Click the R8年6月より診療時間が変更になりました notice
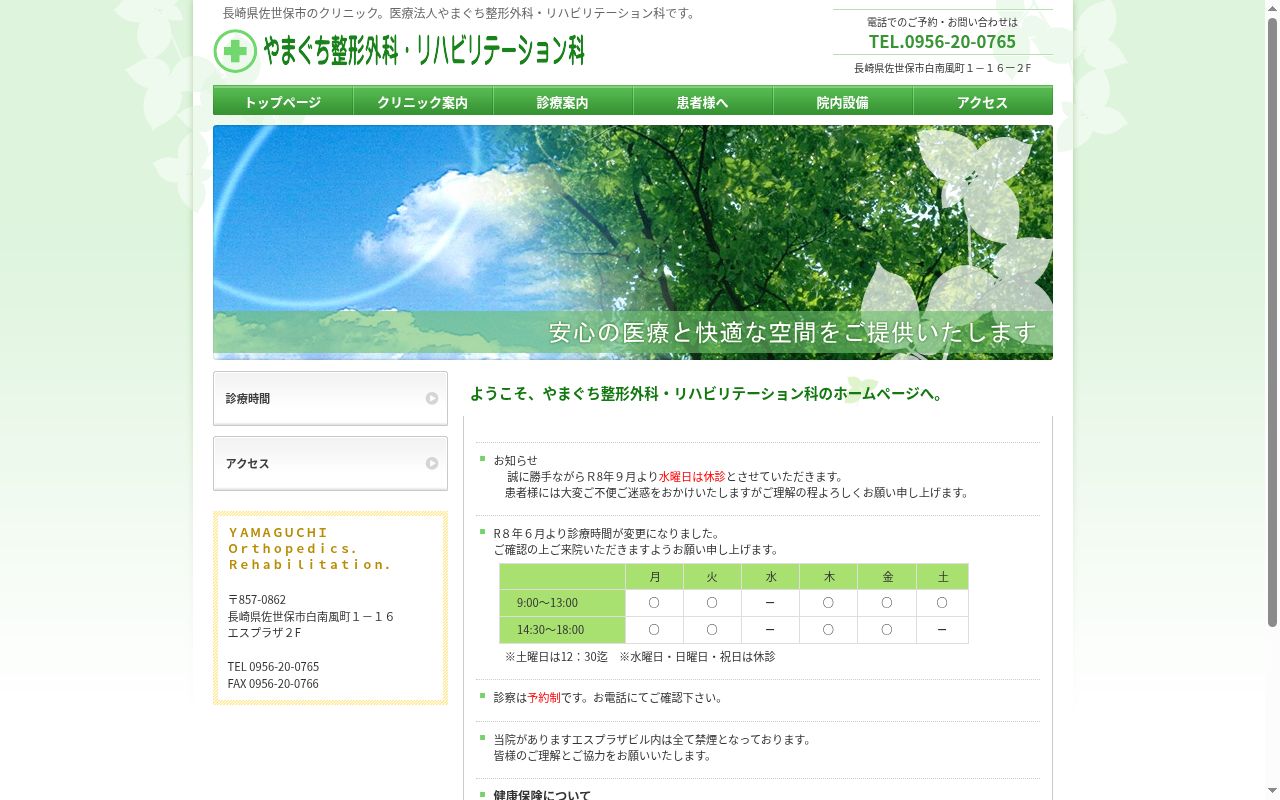 [607, 533]
